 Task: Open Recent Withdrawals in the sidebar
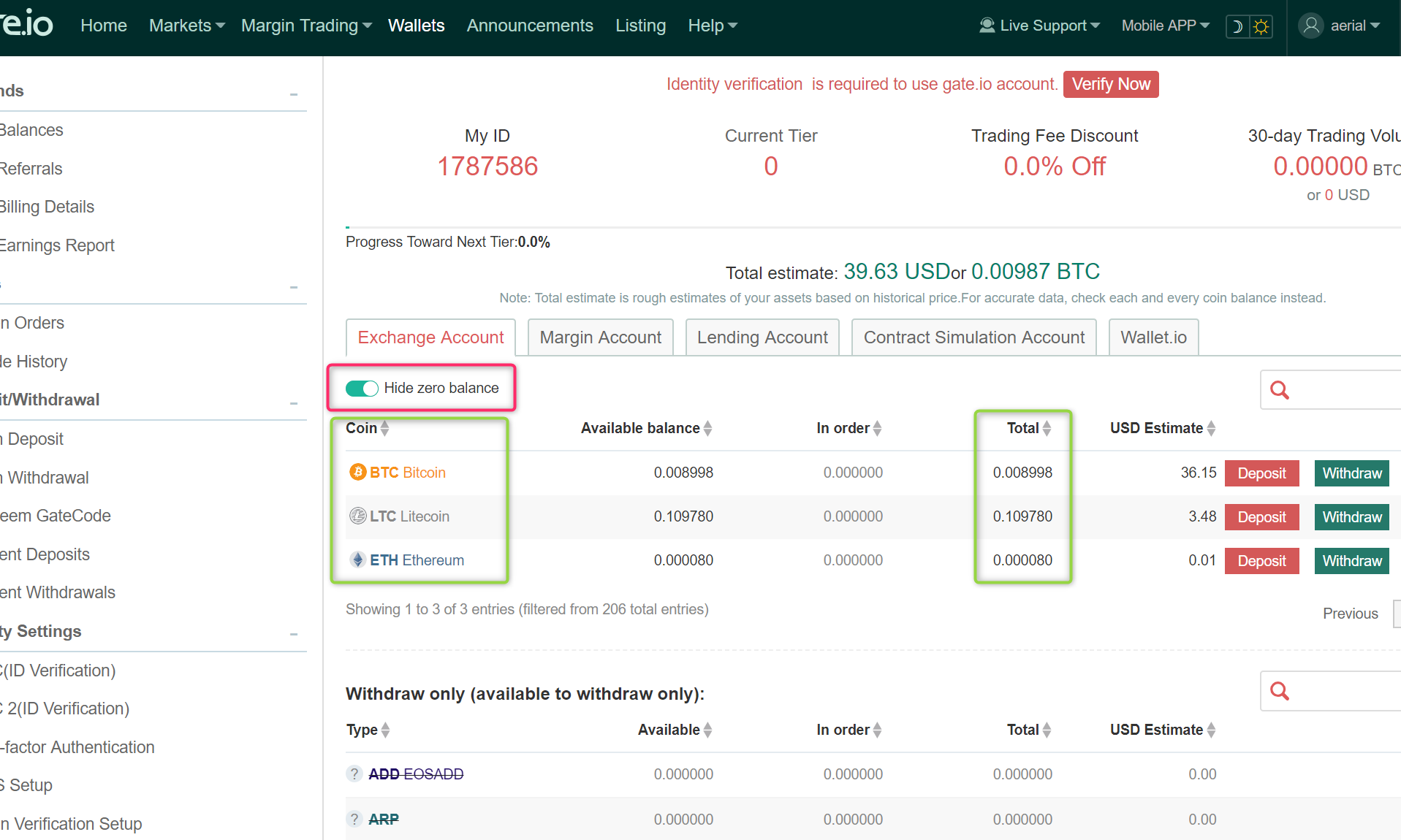pyautogui.click(x=58, y=592)
